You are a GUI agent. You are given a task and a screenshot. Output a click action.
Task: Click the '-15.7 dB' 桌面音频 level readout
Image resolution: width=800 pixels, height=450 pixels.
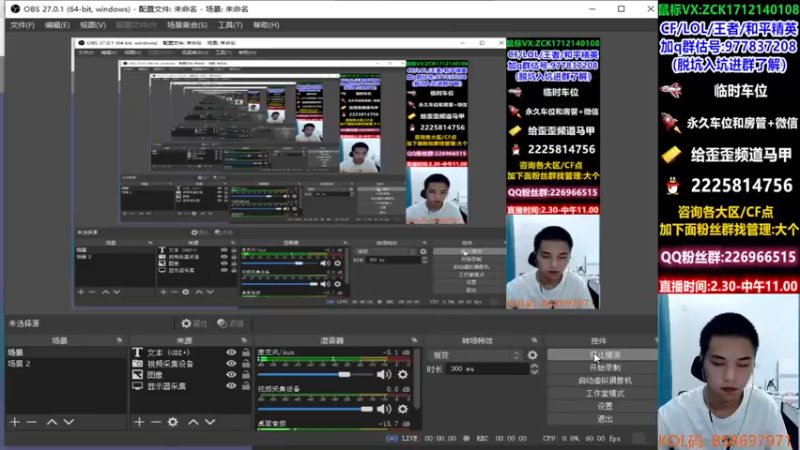396,423
